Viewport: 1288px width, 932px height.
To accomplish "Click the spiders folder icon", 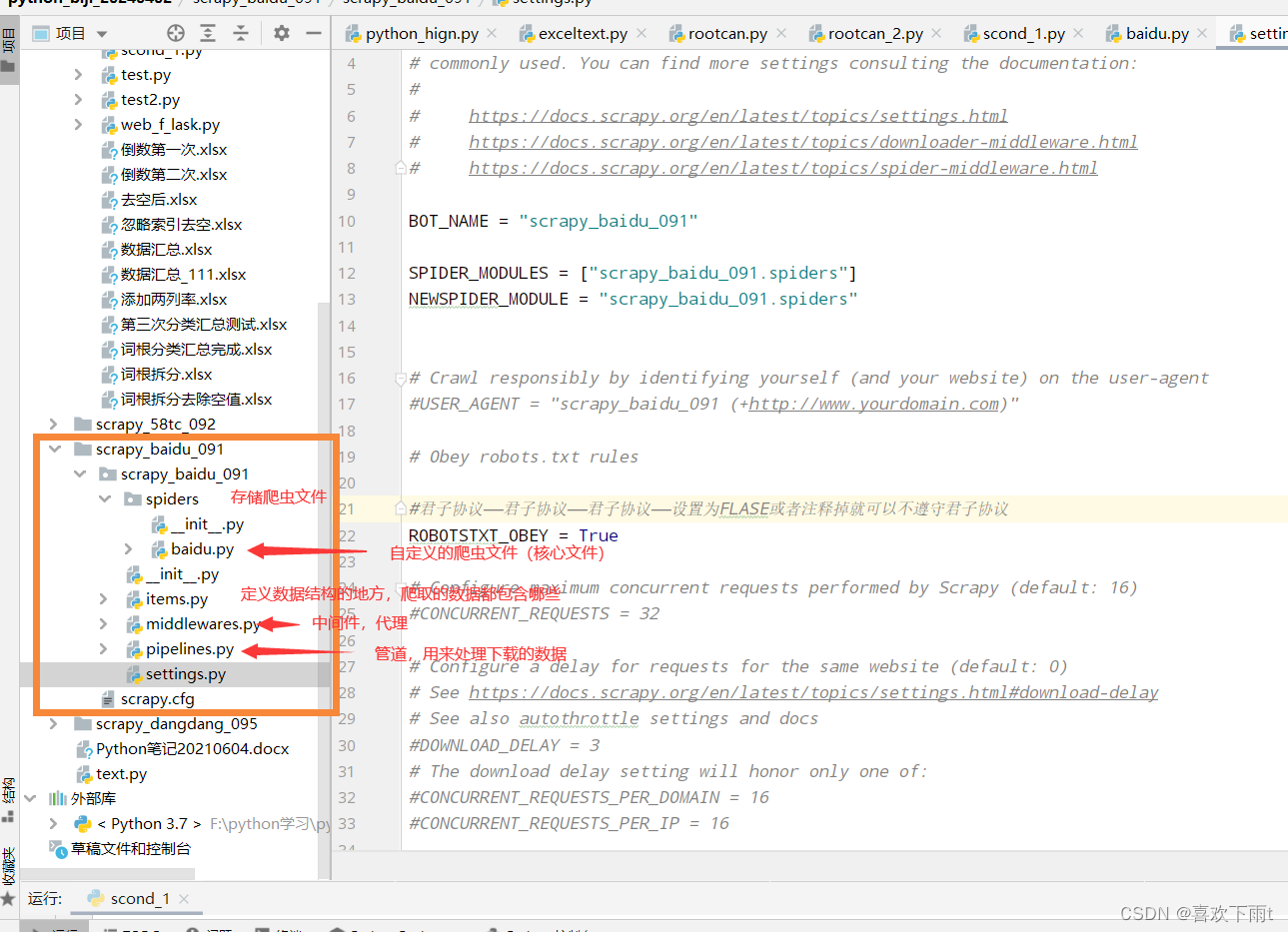I will pyautogui.click(x=133, y=498).
